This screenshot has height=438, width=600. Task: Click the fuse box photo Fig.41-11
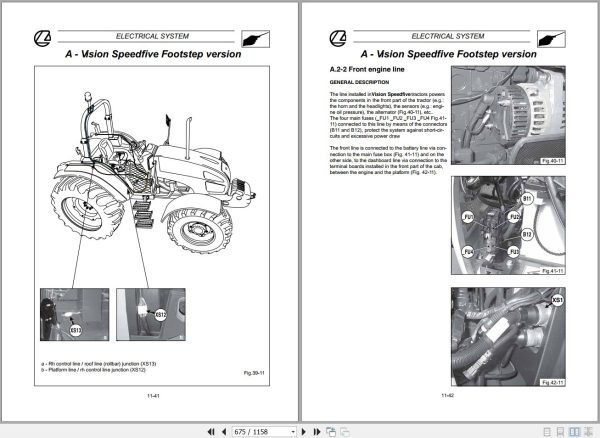[508, 225]
